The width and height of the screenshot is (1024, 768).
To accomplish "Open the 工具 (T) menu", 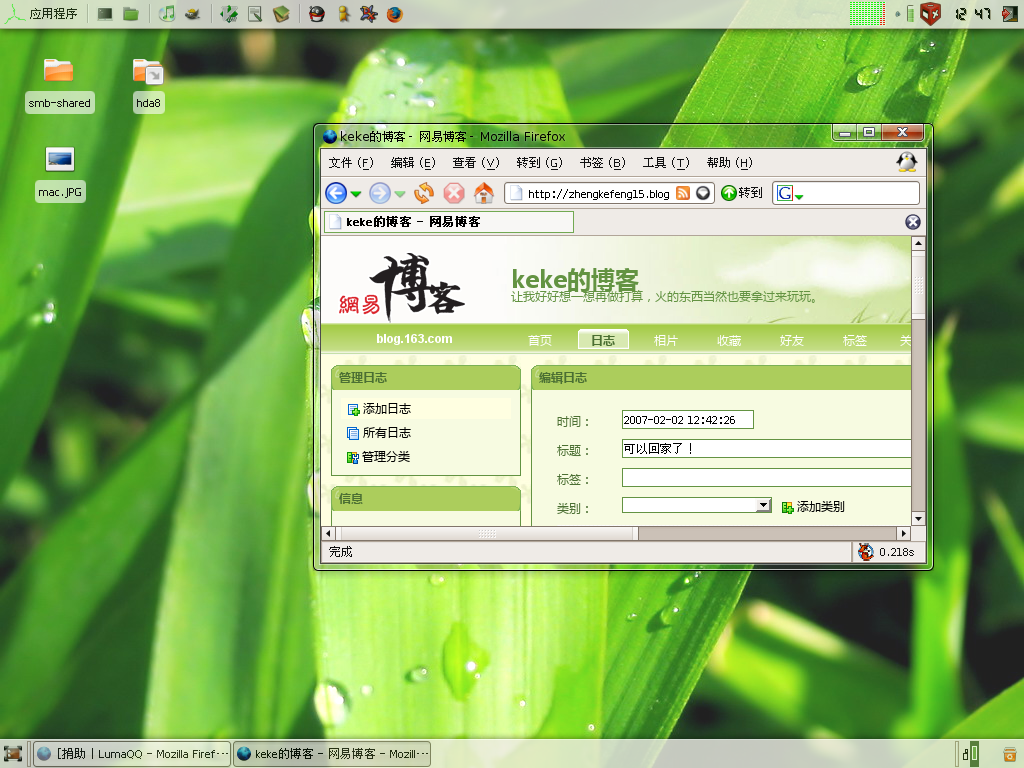I will [x=665, y=163].
